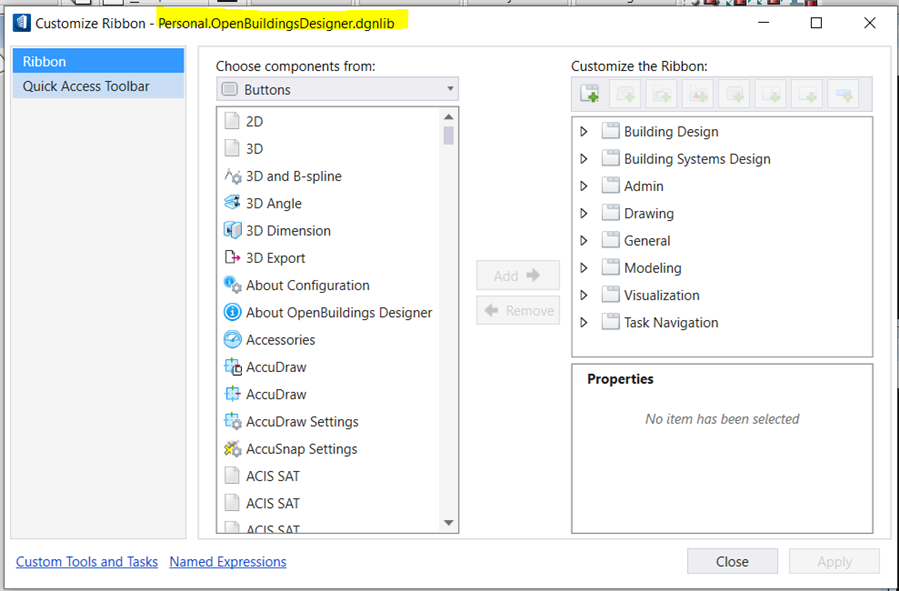
Task: Choose the 3D Angle component
Action: tap(263, 203)
